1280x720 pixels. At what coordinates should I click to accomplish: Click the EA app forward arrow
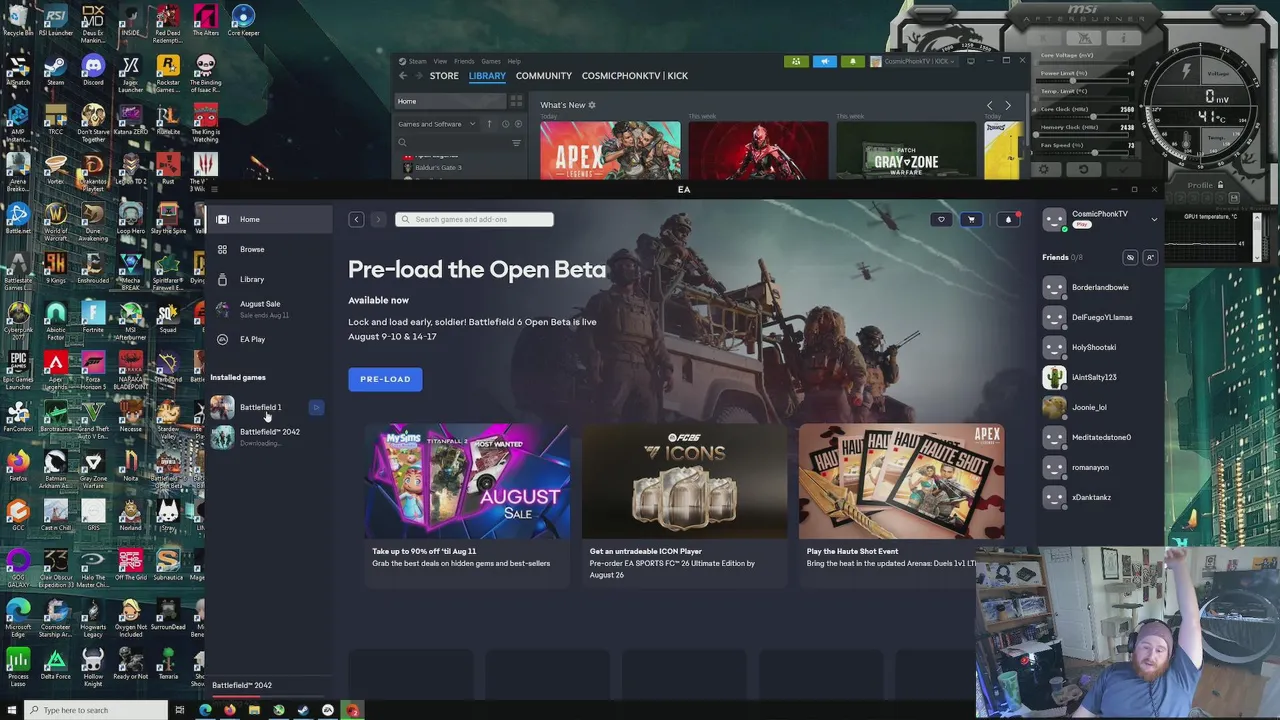point(378,219)
